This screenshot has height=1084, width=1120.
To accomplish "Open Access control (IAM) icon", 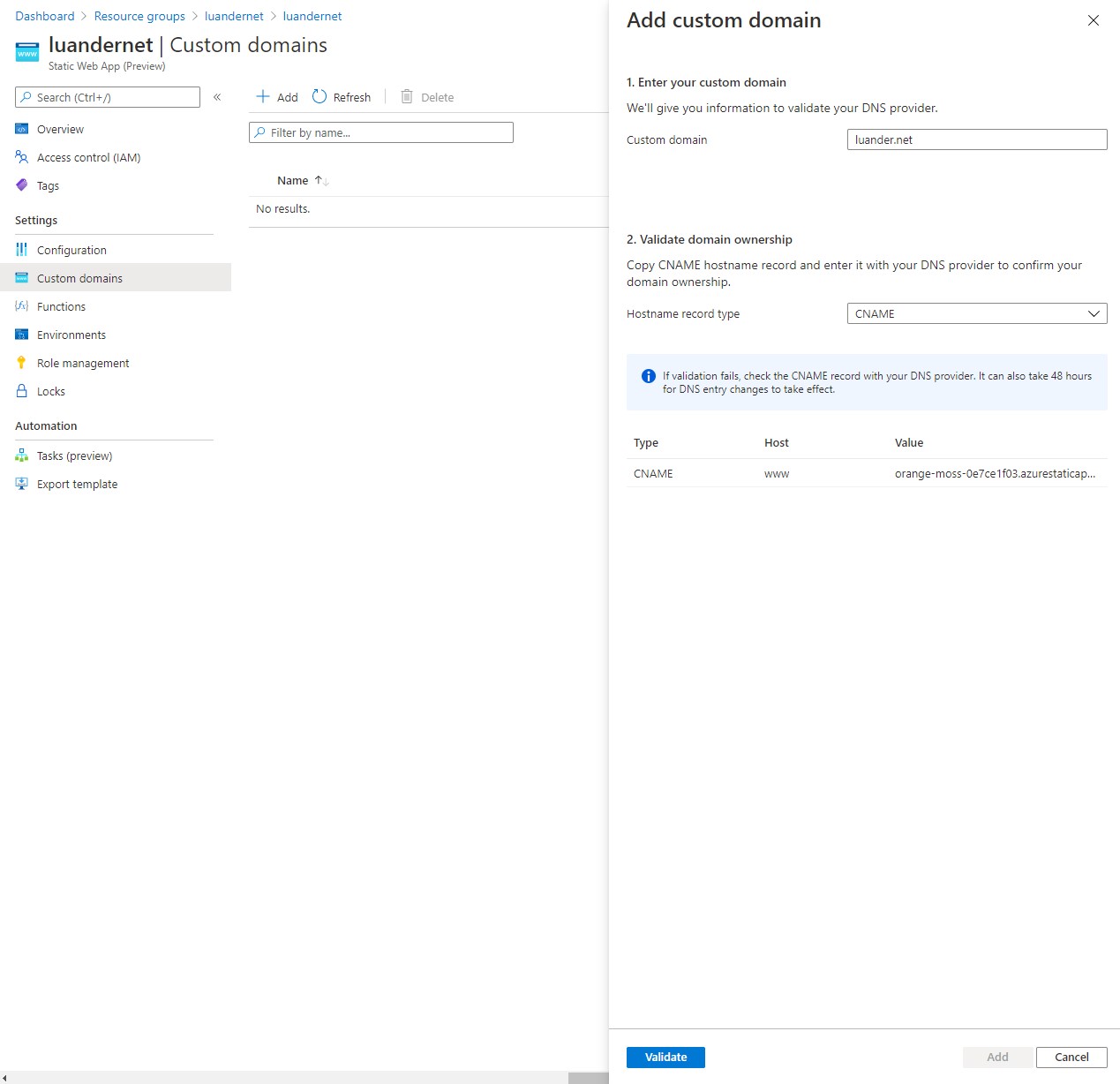I will click(22, 157).
